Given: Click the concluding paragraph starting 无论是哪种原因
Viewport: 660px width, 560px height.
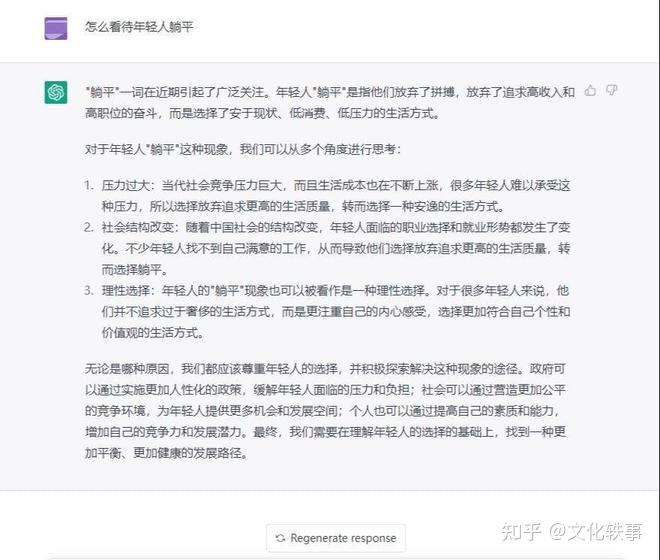Looking at the screenshot, I should pos(325,411).
